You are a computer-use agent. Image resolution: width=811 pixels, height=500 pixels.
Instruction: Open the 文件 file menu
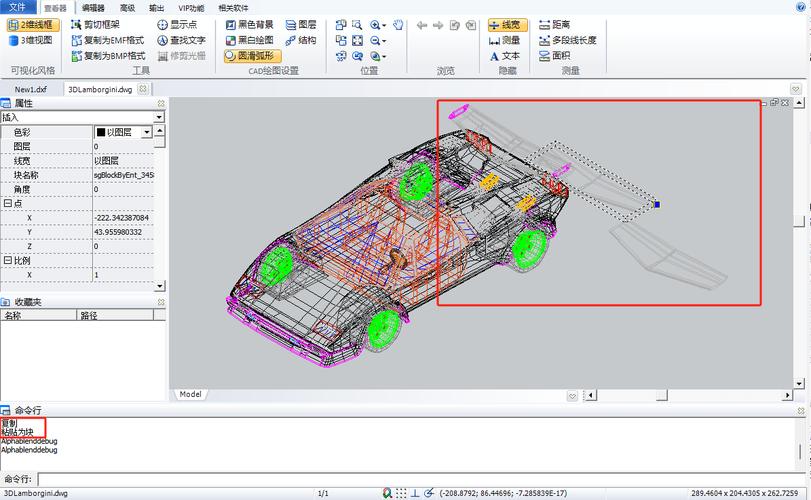(18, 7)
